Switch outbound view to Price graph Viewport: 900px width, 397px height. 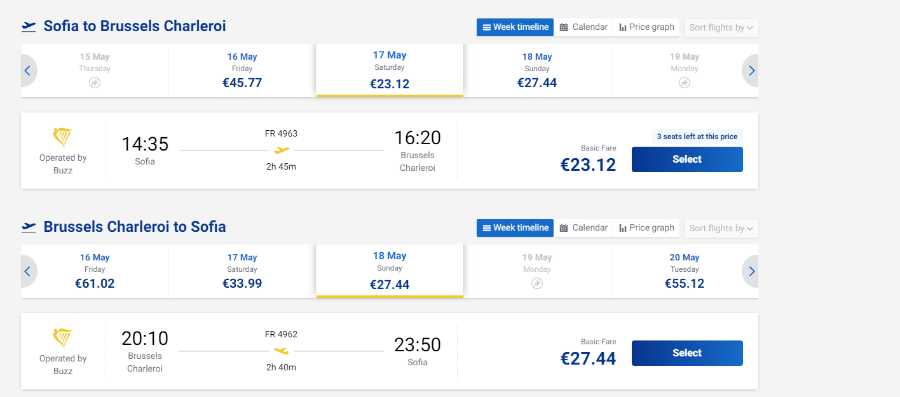[646, 27]
